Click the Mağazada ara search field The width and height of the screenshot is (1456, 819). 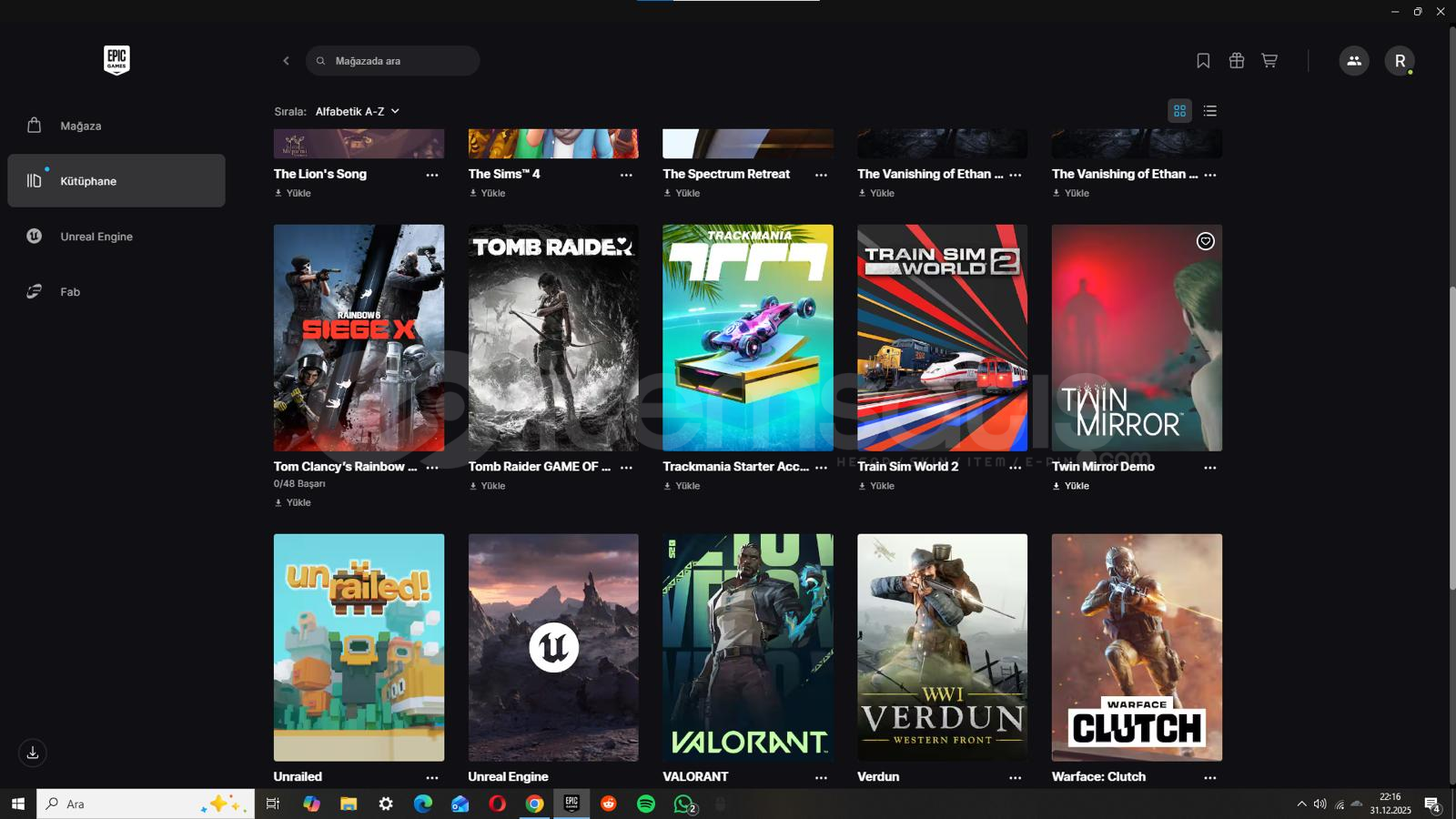tap(392, 61)
